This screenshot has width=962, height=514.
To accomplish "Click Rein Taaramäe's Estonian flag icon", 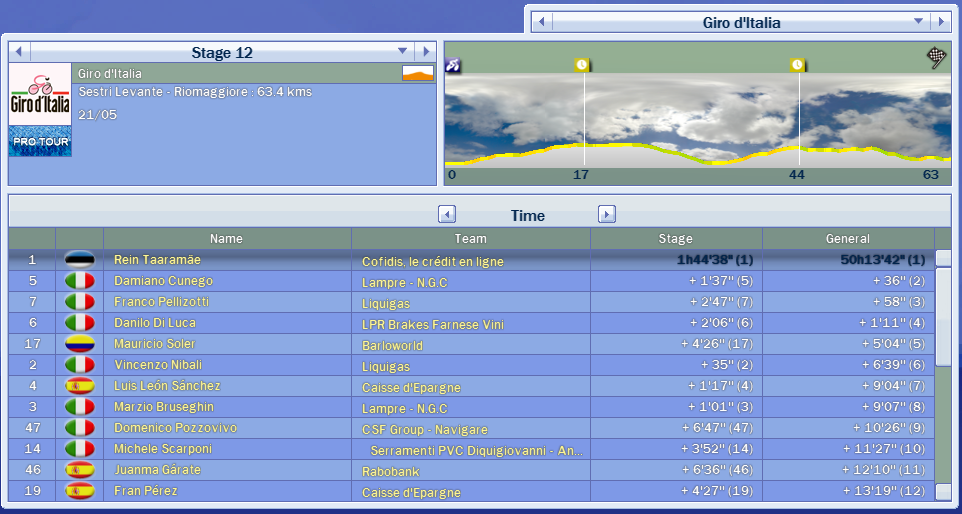I will (79, 260).
